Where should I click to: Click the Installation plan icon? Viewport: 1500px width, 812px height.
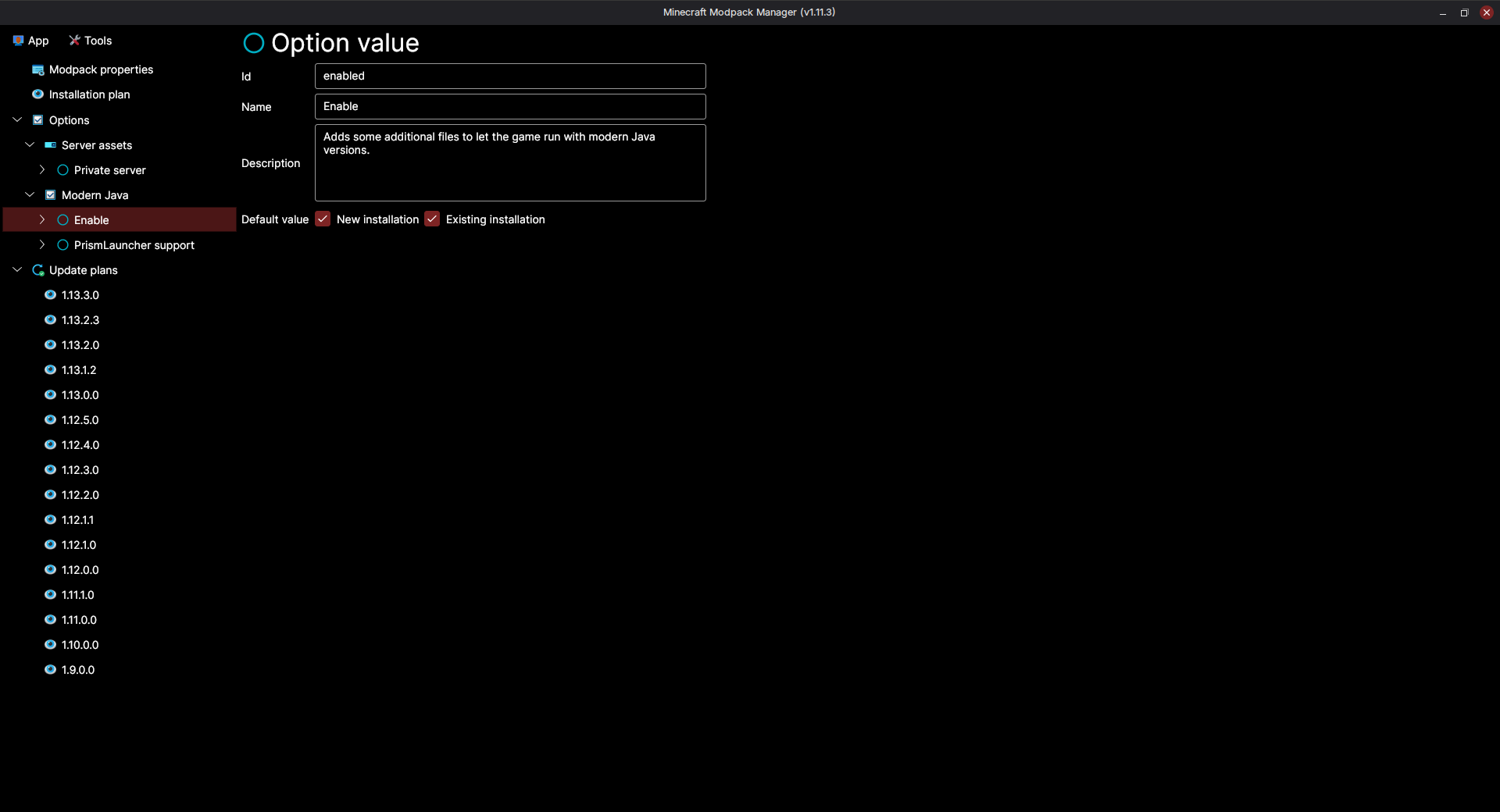point(37,94)
